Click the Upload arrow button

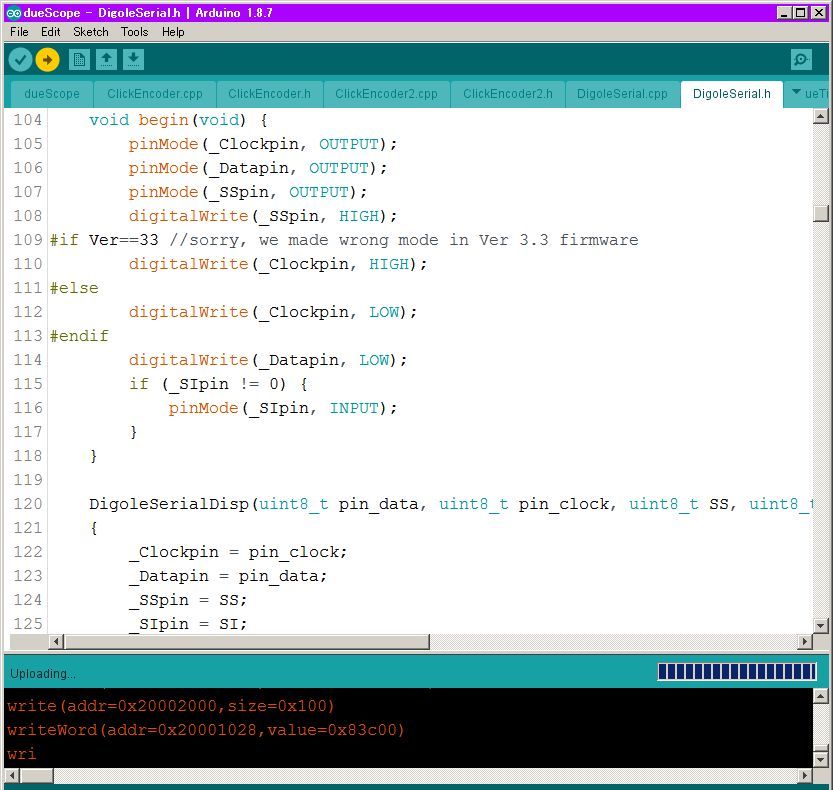47,60
